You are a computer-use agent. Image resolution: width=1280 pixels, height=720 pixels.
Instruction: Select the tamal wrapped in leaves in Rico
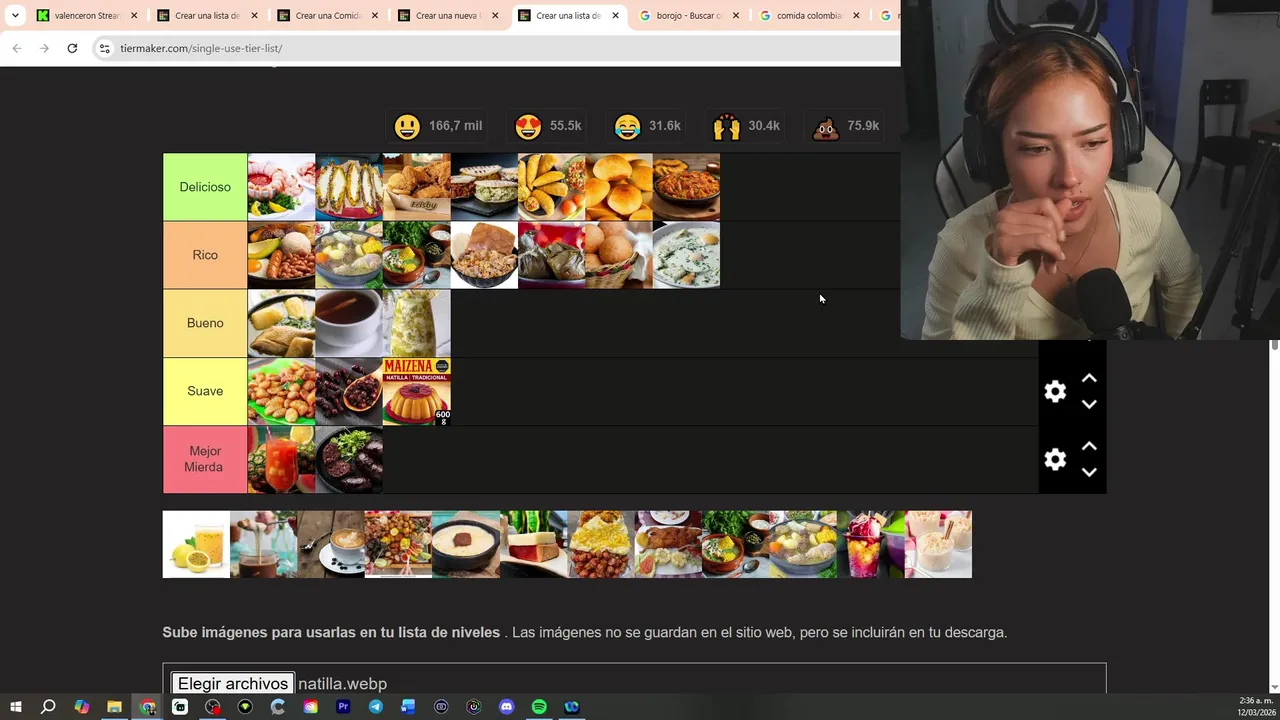pyautogui.click(x=552, y=255)
